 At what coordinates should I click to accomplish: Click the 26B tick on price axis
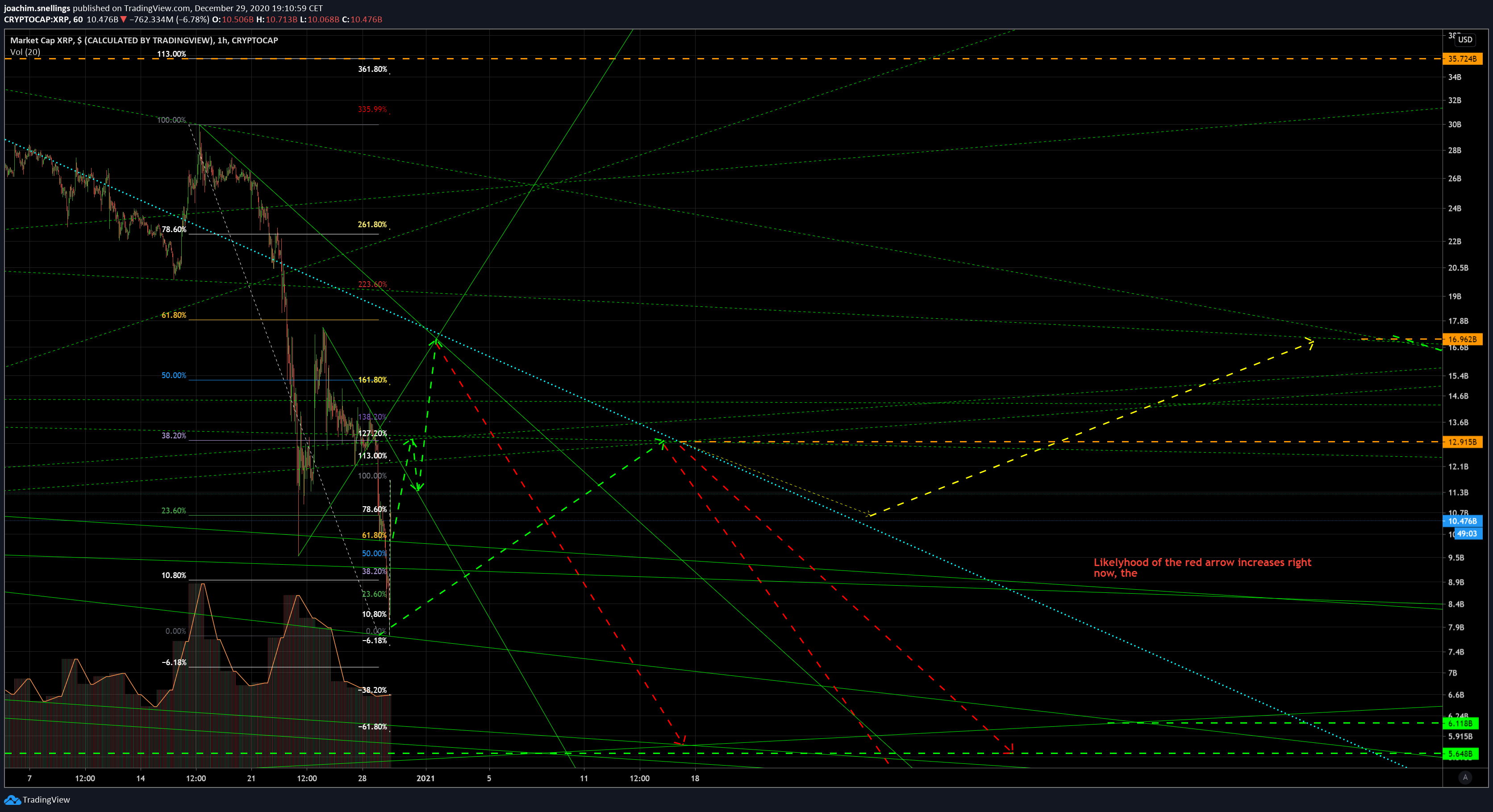tap(1455, 179)
